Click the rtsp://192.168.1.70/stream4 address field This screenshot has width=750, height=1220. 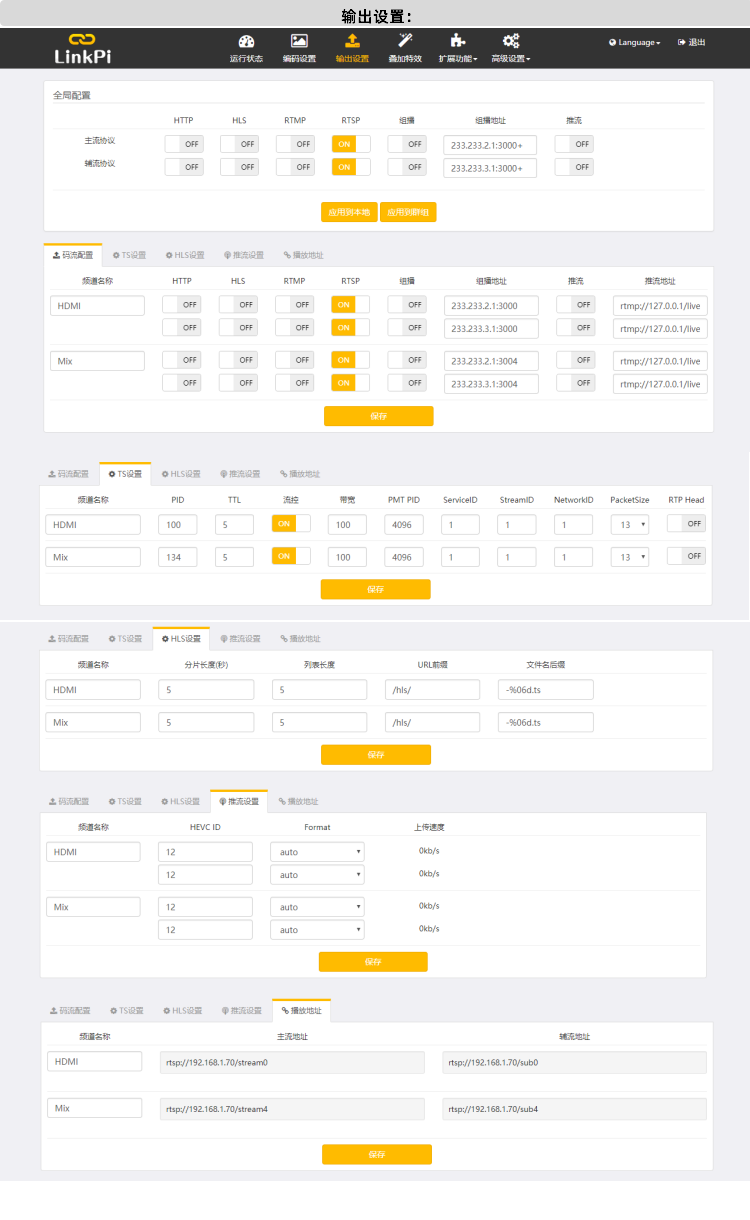[292, 1108]
